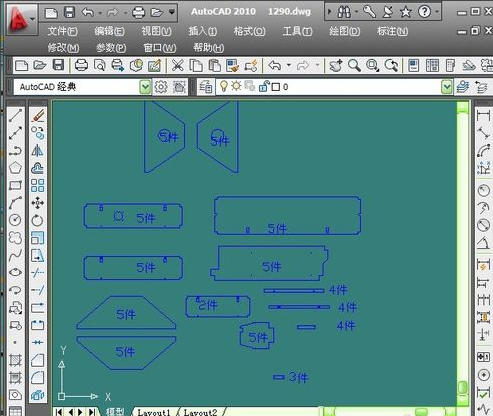This screenshot has height=416, width=493.
Task: Open Layer Properties Manager icon
Action: 206,87
